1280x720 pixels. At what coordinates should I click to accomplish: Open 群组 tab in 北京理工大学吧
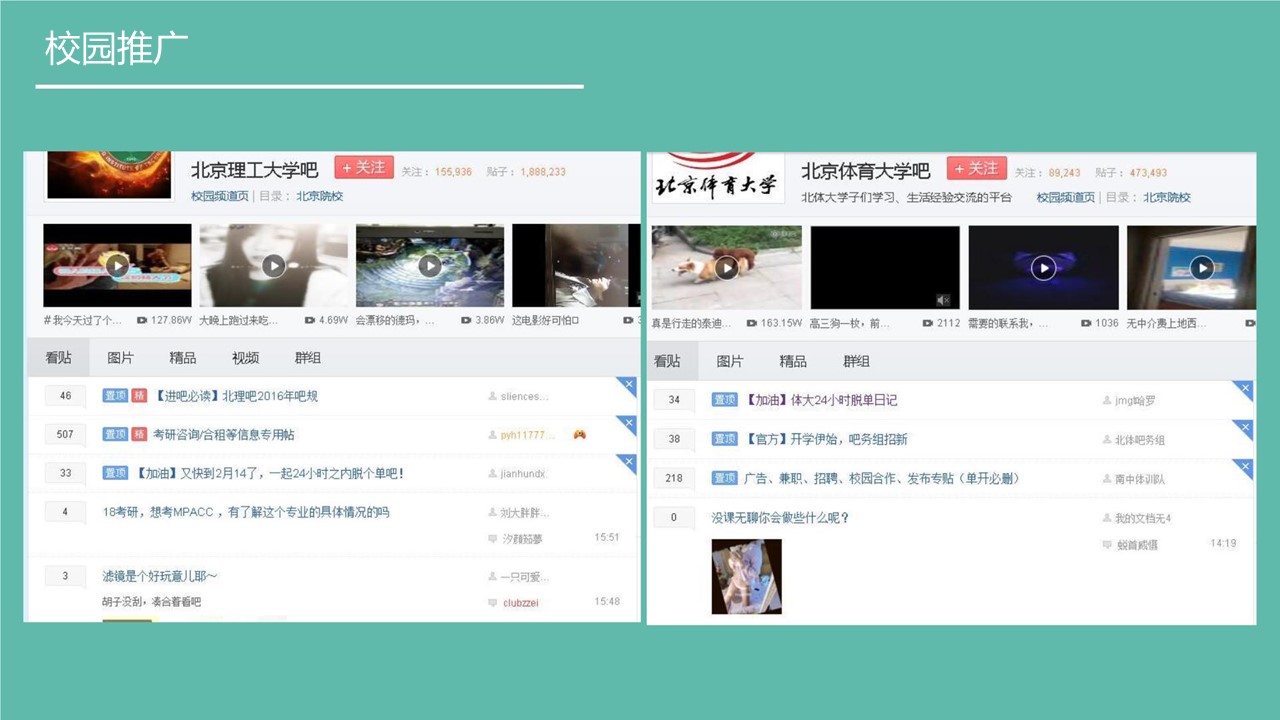click(308, 357)
